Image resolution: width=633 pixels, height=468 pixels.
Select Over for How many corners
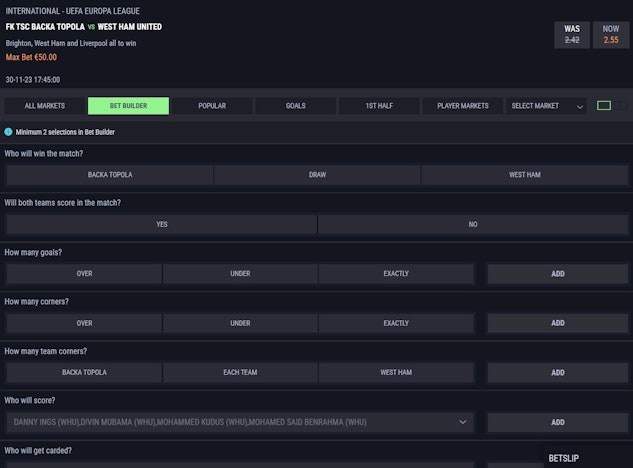84,323
